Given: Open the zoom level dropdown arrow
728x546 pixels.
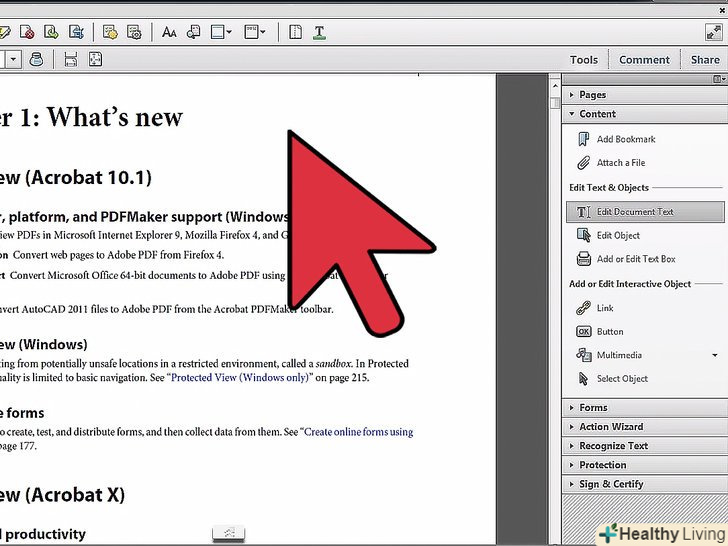Looking at the screenshot, I should pyautogui.click(x=13, y=59).
